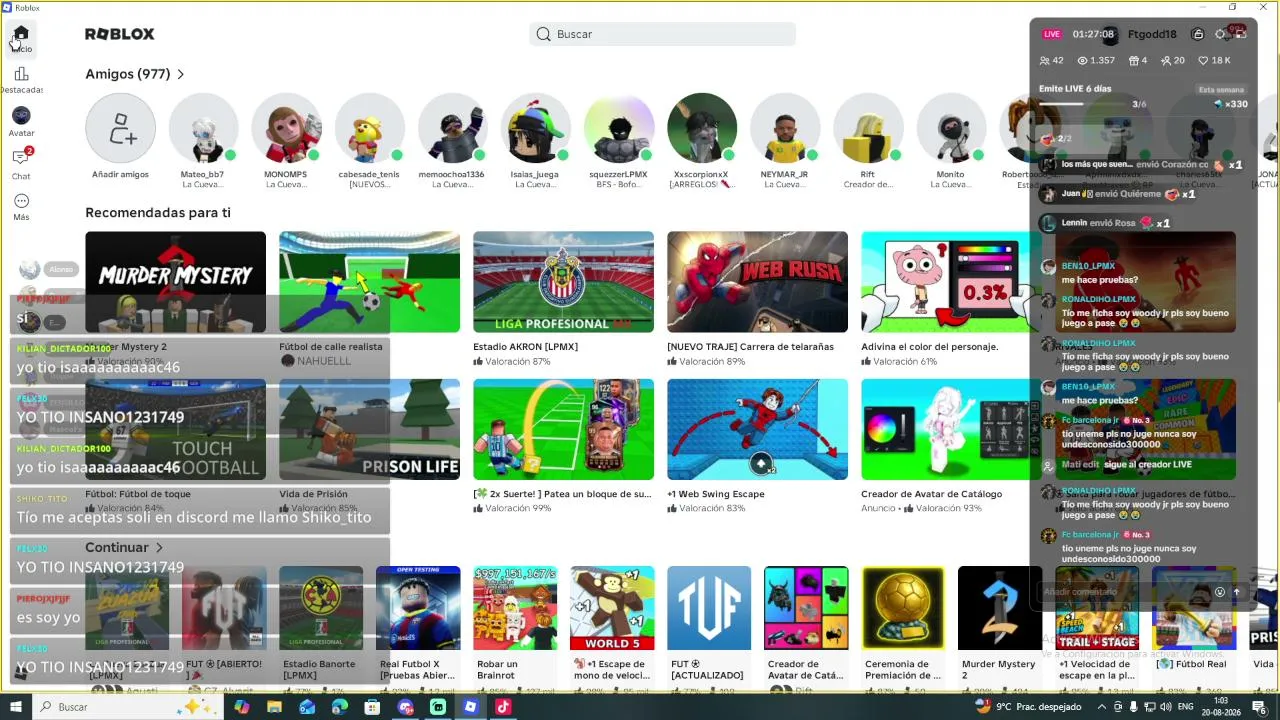Open File Explorer from the taskbar
This screenshot has width=1280, height=720.
(x=274, y=707)
